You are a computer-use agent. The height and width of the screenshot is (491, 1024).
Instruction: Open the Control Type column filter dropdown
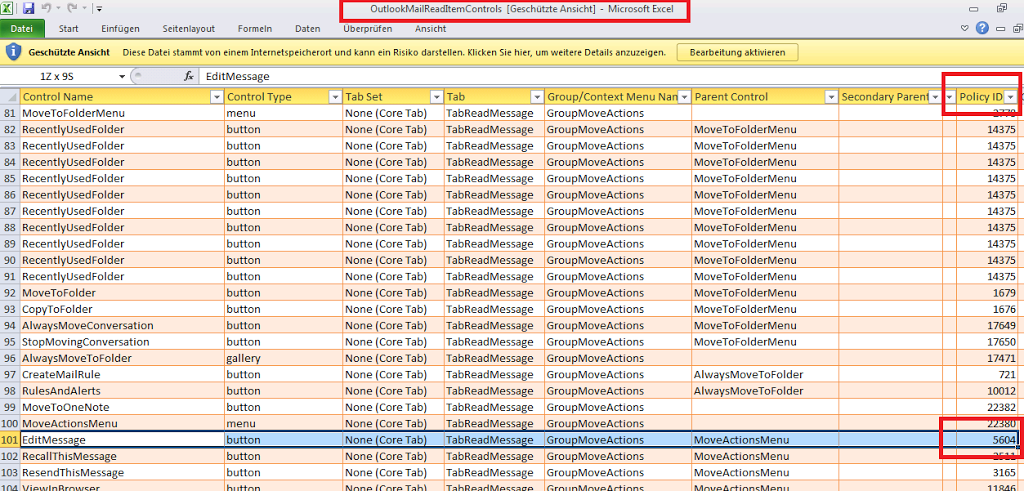click(333, 97)
